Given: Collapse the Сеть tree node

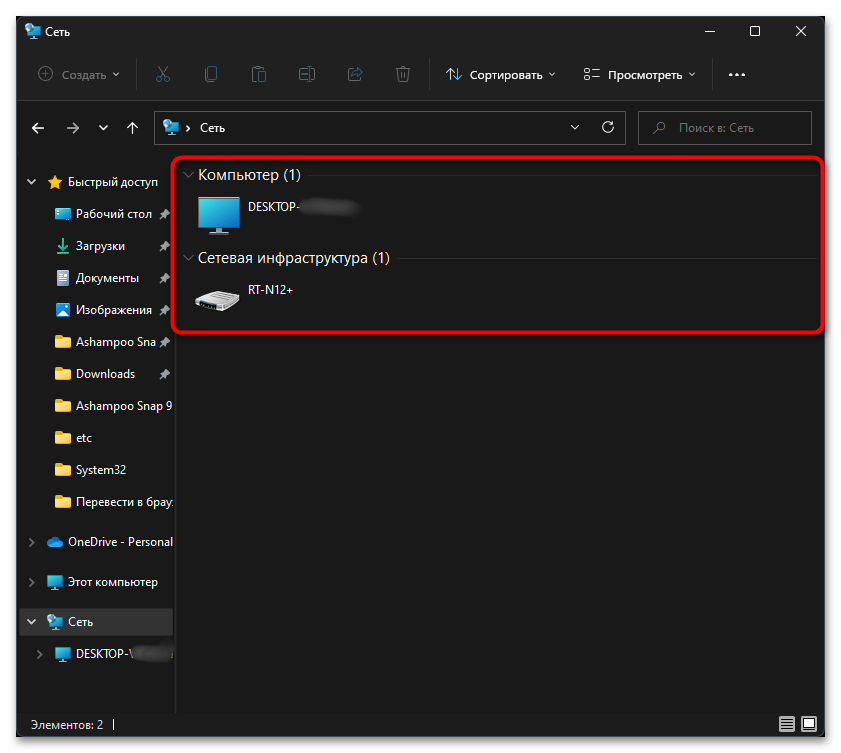Looking at the screenshot, I should [x=32, y=622].
